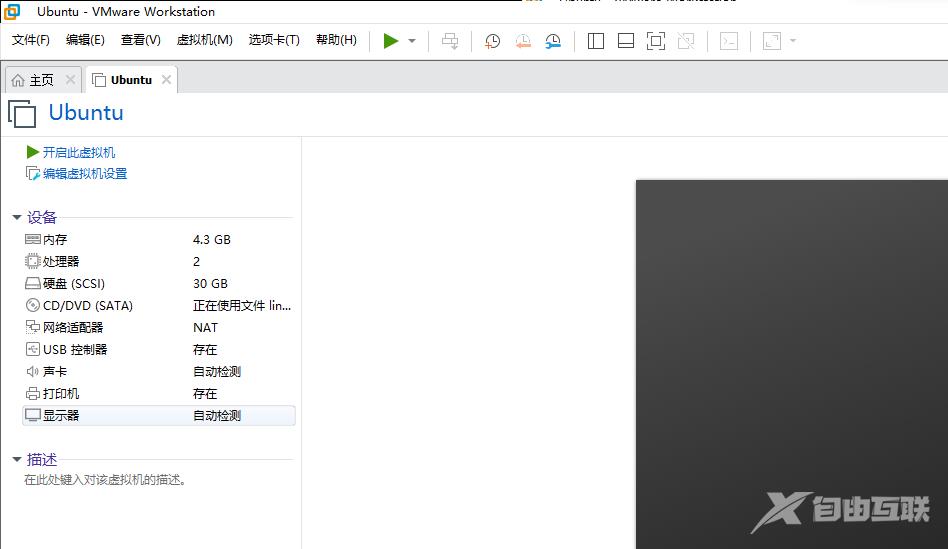
Task: Select the 内存 device row
Action: tap(159, 239)
